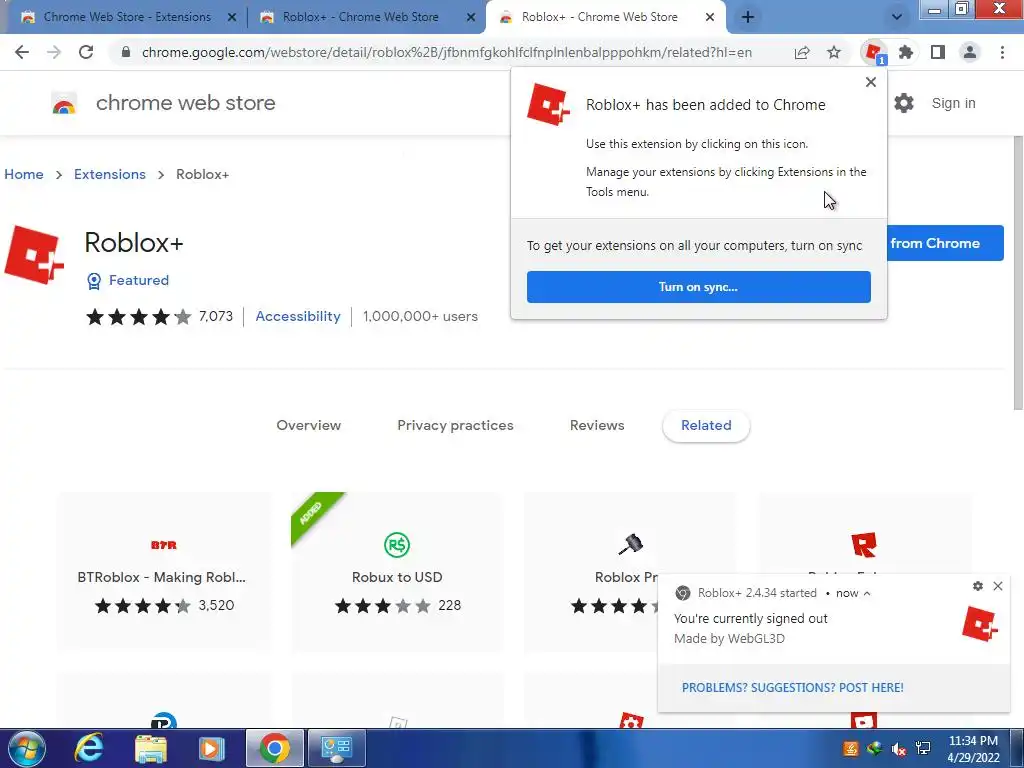The width and height of the screenshot is (1024, 768).
Task: Open the Privacy practices tab
Action: 455,426
